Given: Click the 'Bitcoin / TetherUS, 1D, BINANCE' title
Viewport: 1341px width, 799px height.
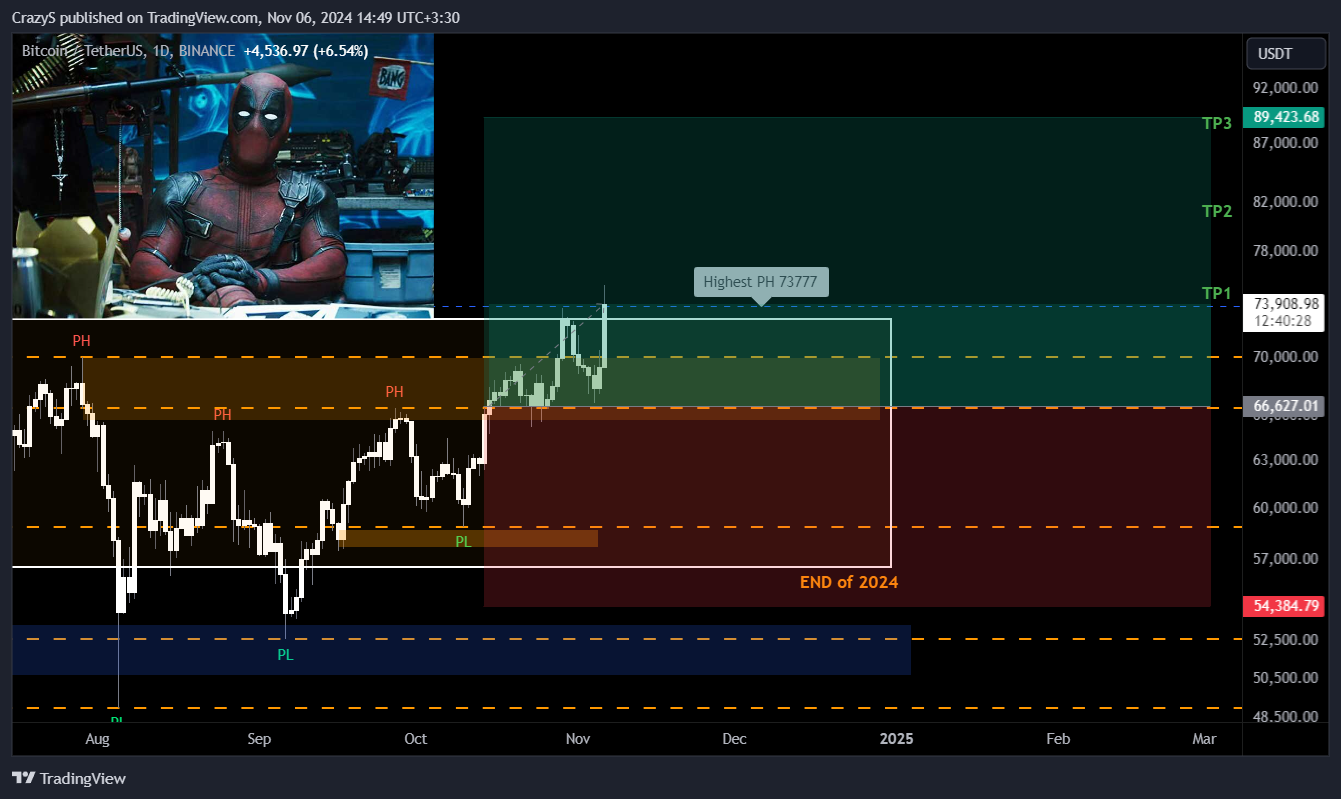Looking at the screenshot, I should 129,50.
